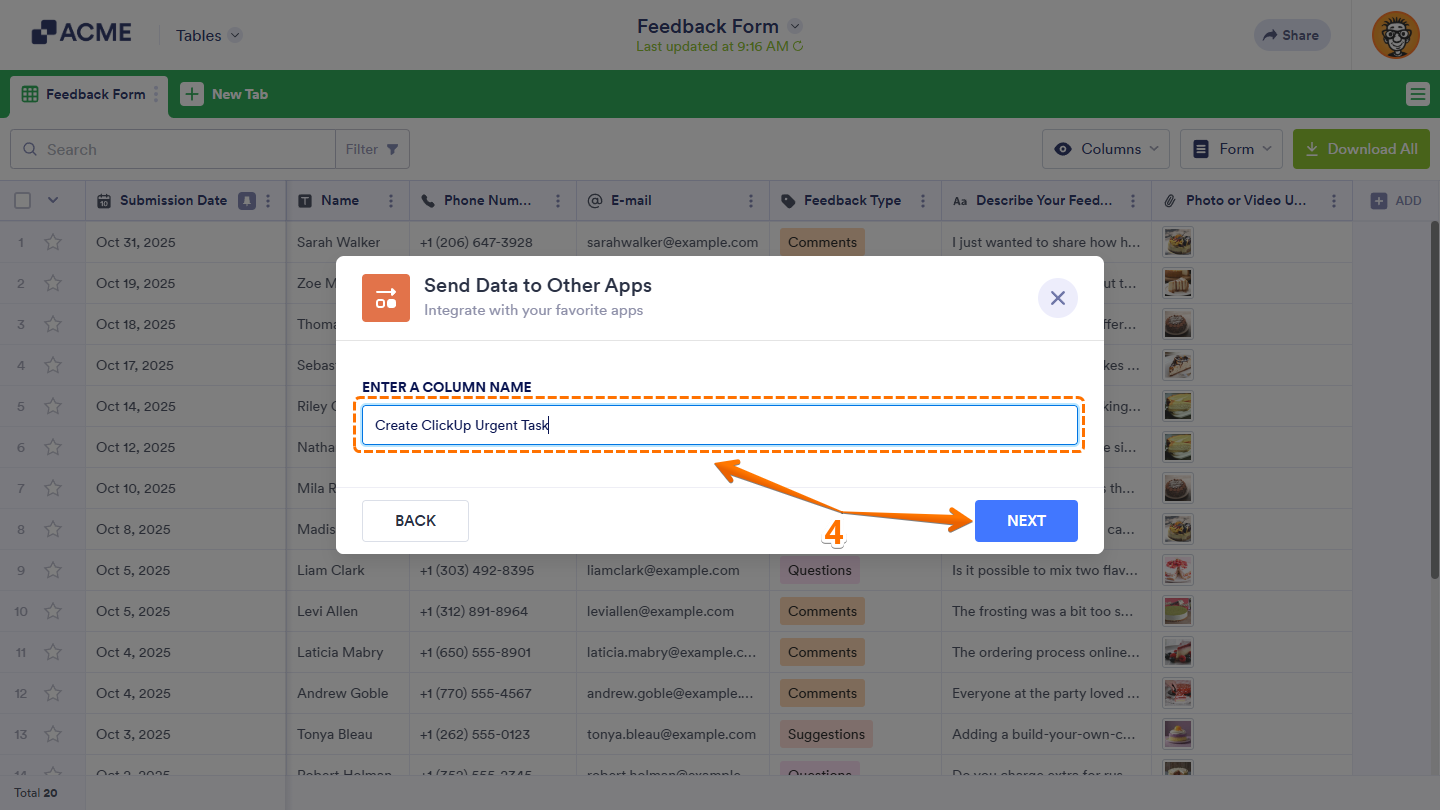The image size is (1440, 810).
Task: Click the NEXT button in dialog
Action: click(x=1026, y=521)
